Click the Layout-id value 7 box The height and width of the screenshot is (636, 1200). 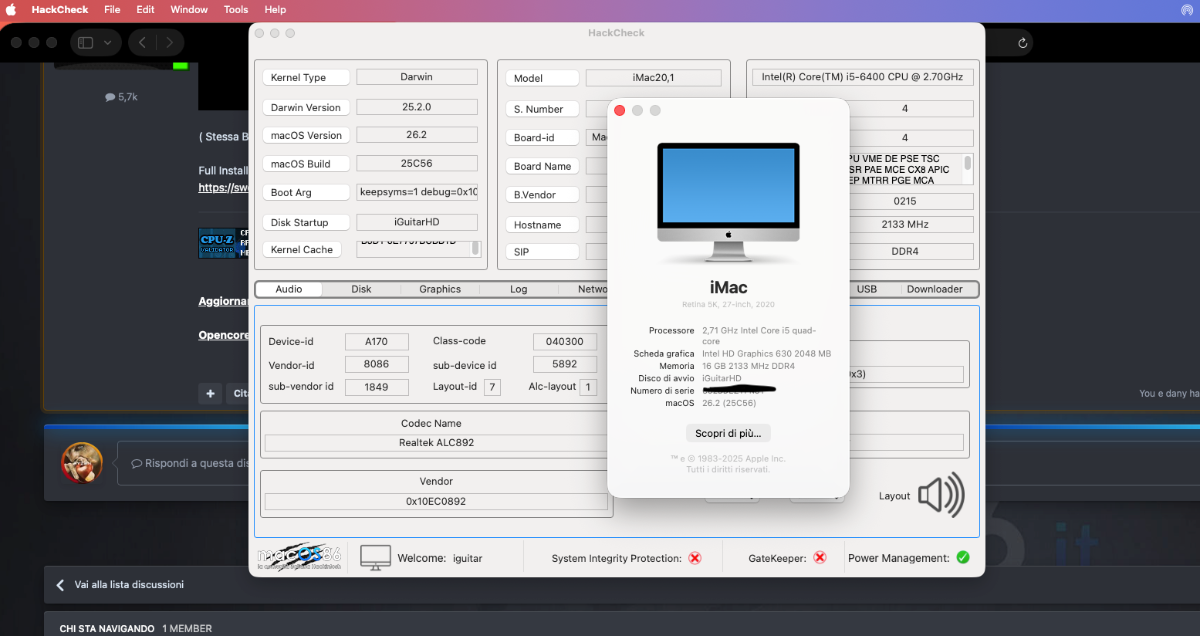pos(492,387)
